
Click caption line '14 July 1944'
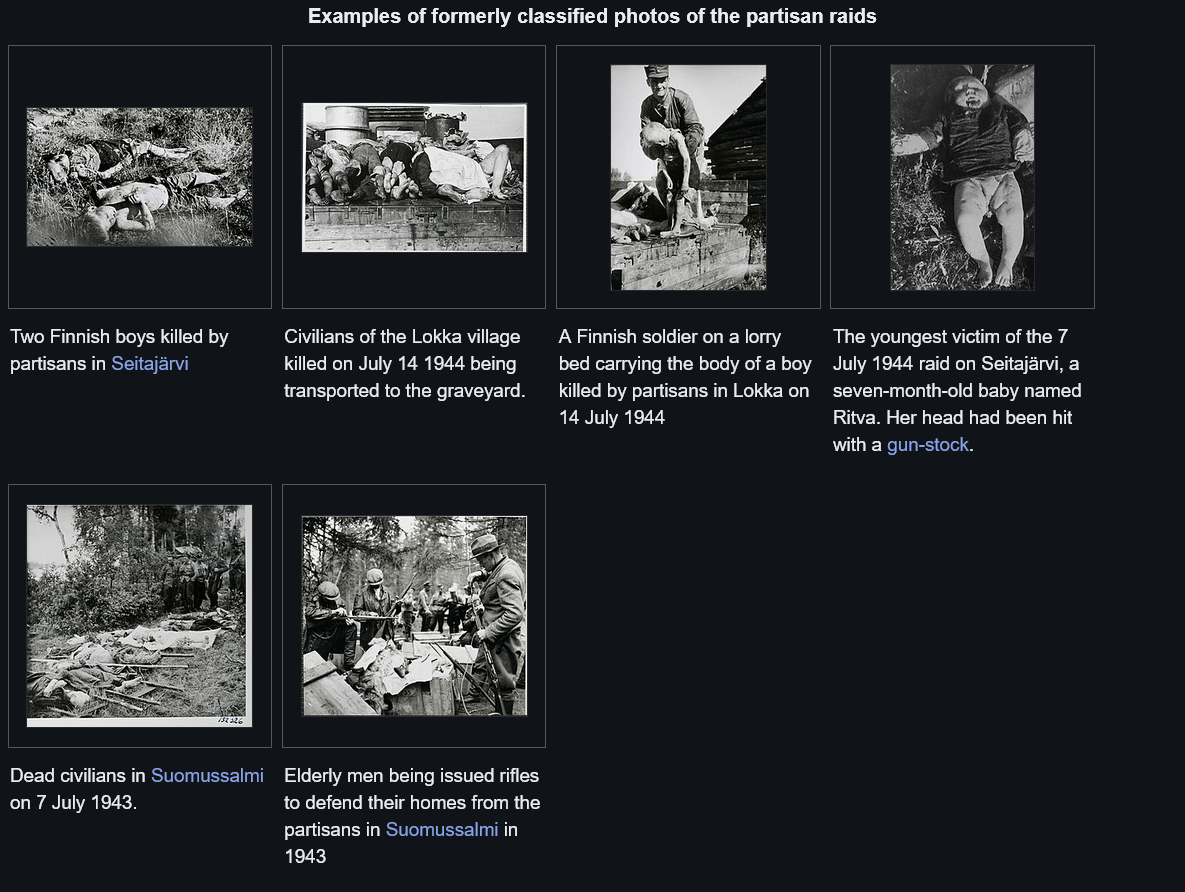[x=611, y=417]
